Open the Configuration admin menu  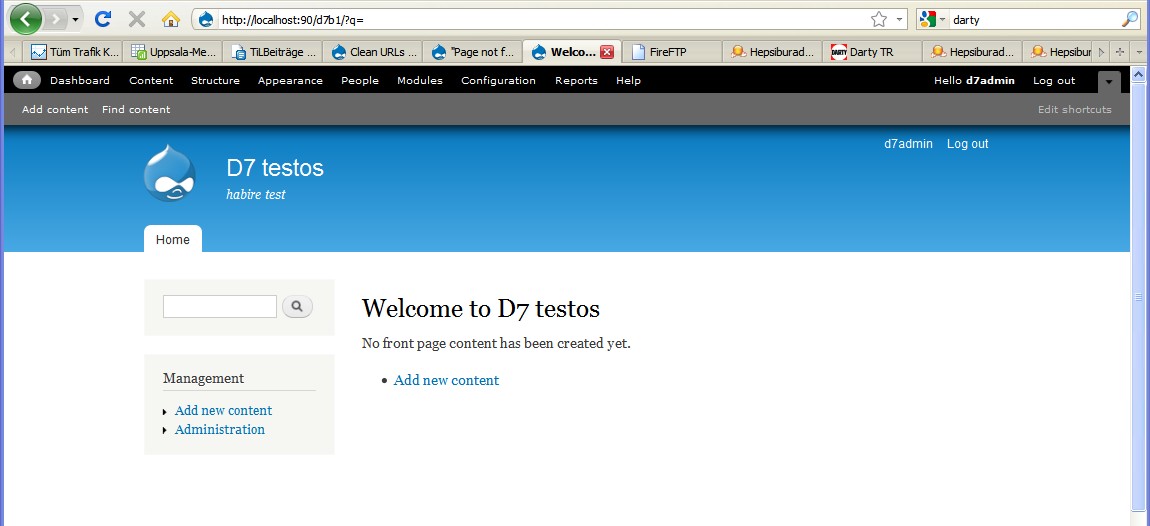(498, 80)
